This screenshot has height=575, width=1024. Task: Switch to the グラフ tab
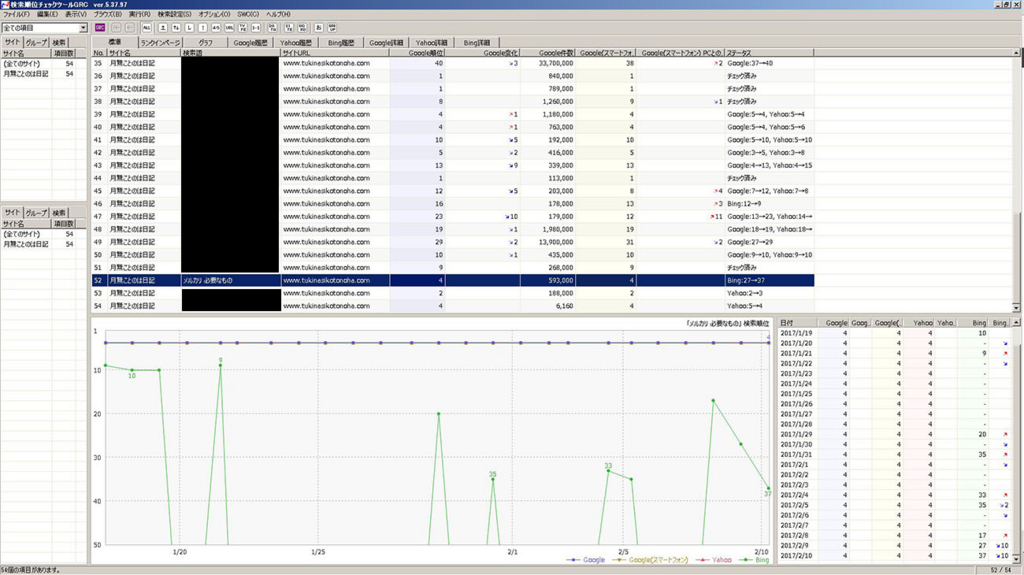205,42
